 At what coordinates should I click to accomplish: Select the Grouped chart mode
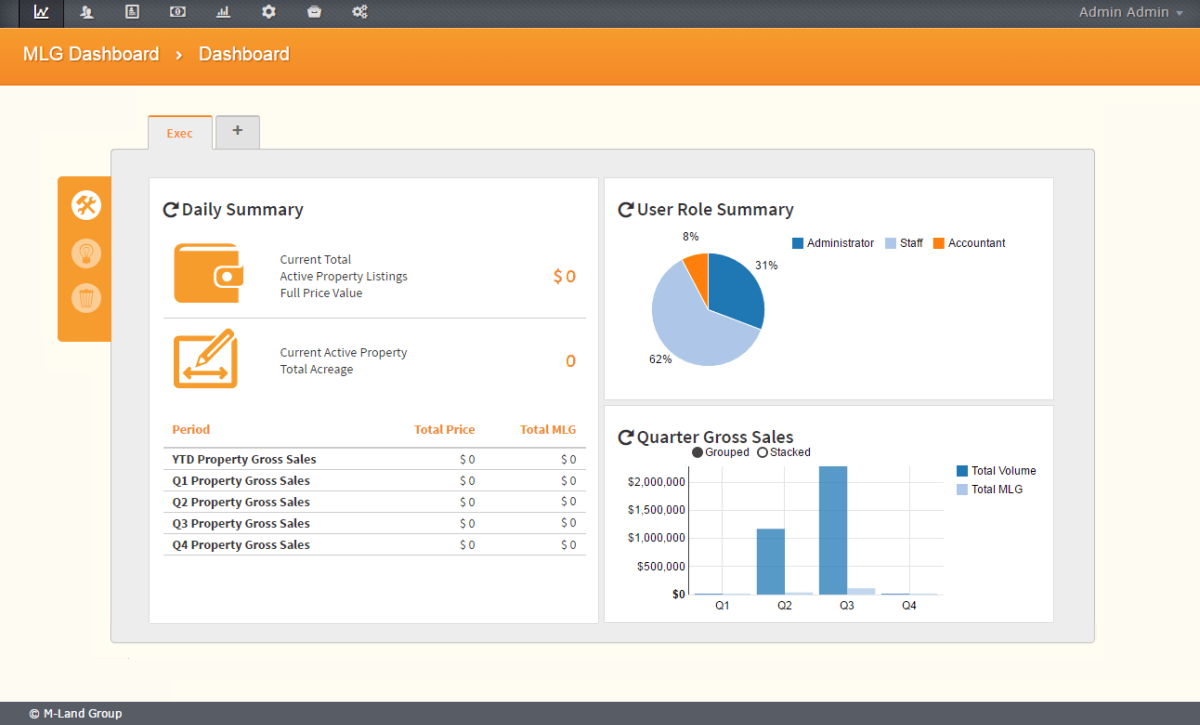(698, 452)
